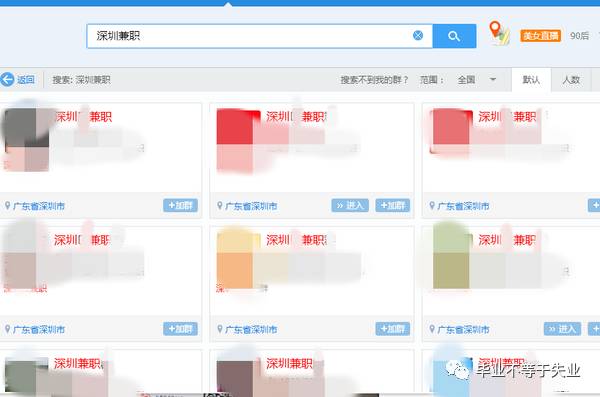Click the 搜索: 深圳兼职 breadcrumb text
Image resolution: width=600 pixels, height=397 pixels.
coord(82,80)
